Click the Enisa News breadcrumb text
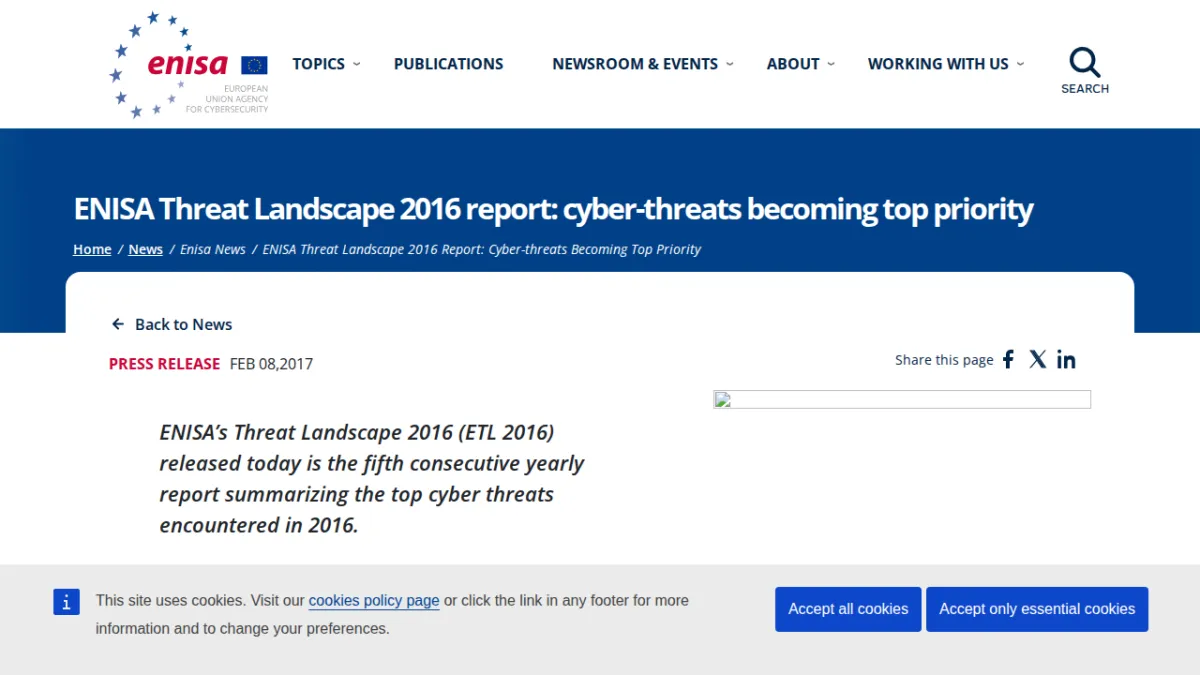The image size is (1200, 675). (x=213, y=250)
